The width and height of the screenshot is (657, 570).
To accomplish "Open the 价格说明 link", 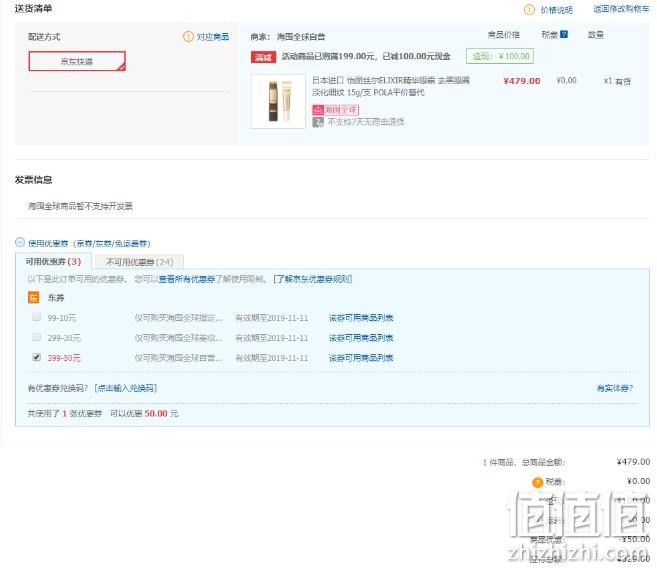I will (556, 10).
